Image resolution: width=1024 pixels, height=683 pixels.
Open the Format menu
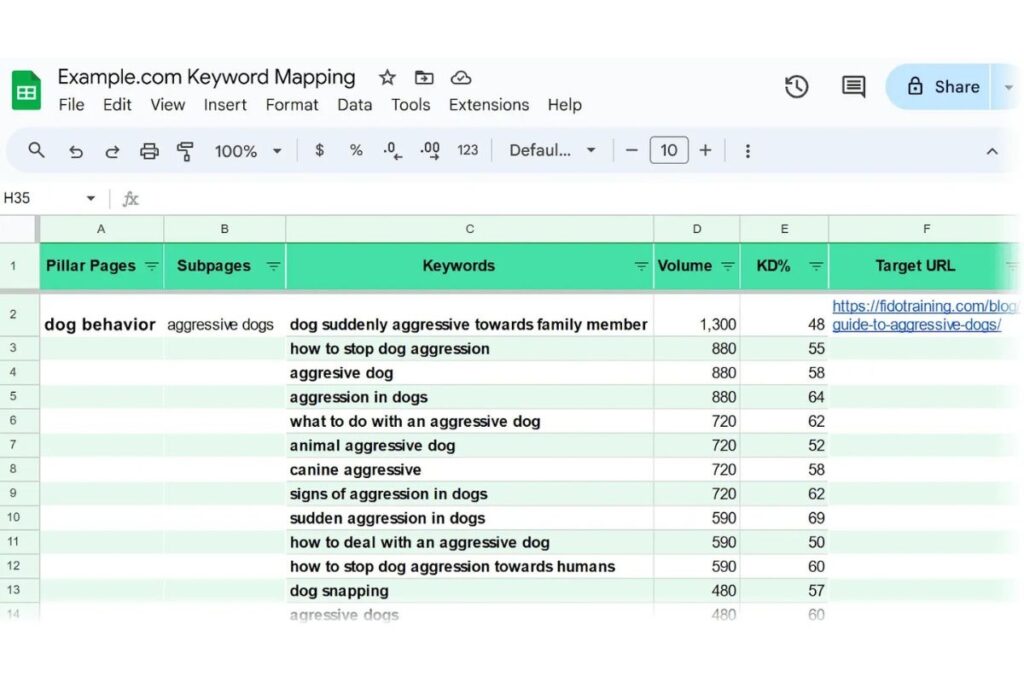tap(291, 104)
